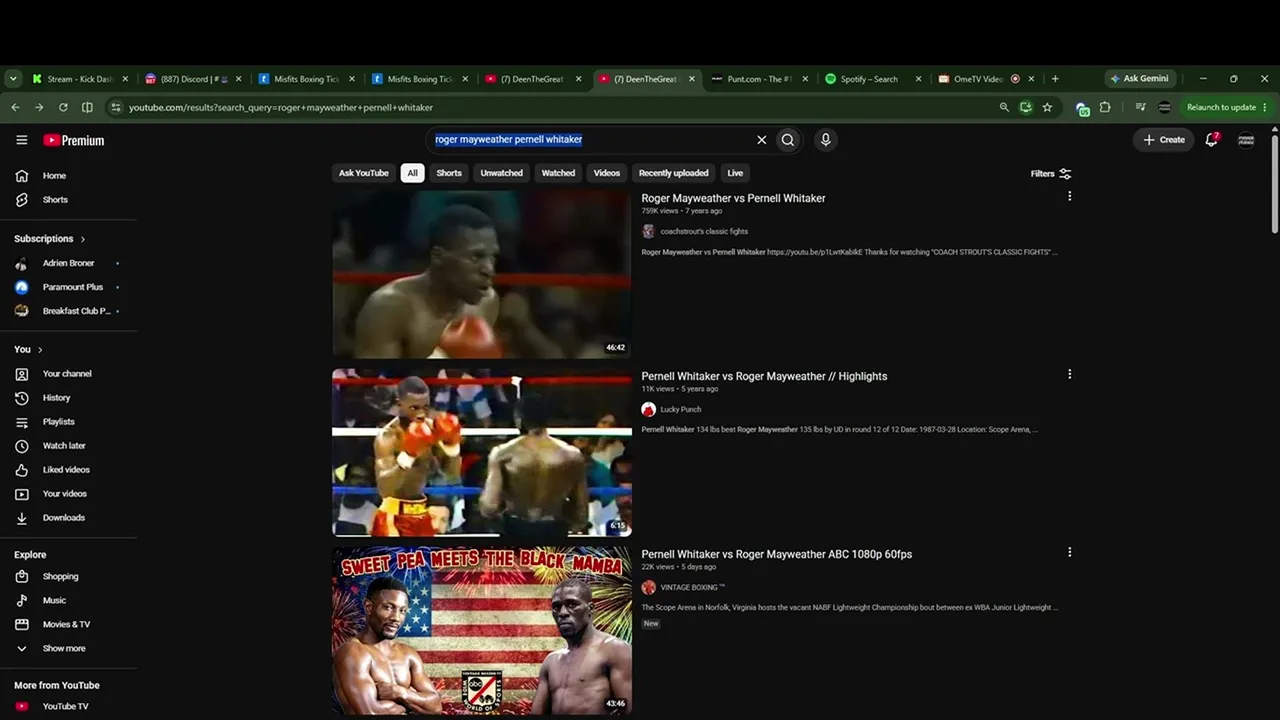Open a new browser tab
The image size is (1280, 720).
point(1055,79)
